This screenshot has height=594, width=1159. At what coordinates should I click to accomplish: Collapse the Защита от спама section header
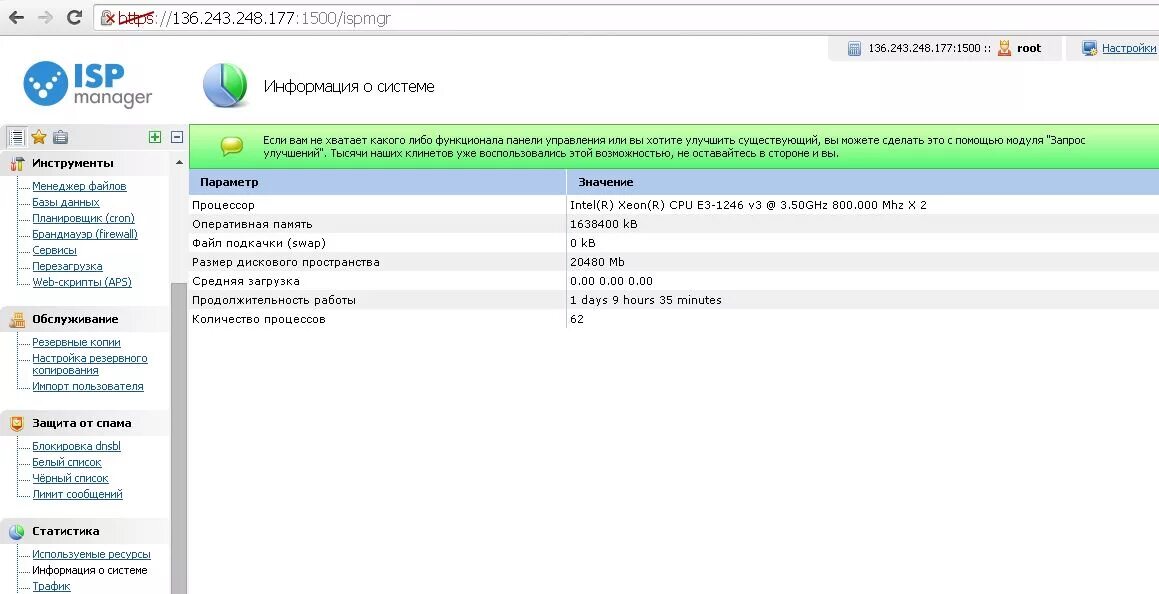85,423
